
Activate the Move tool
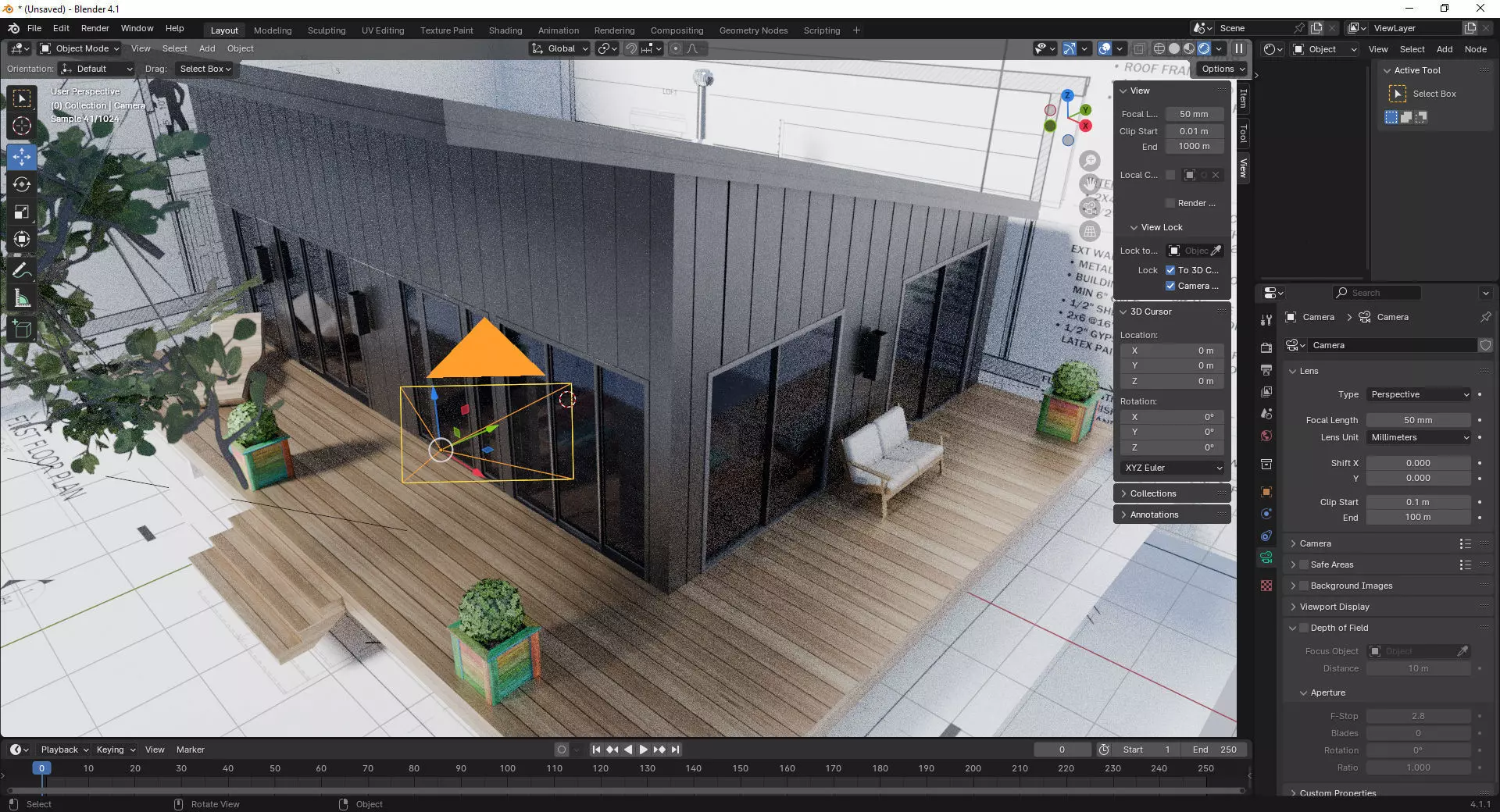tap(22, 156)
